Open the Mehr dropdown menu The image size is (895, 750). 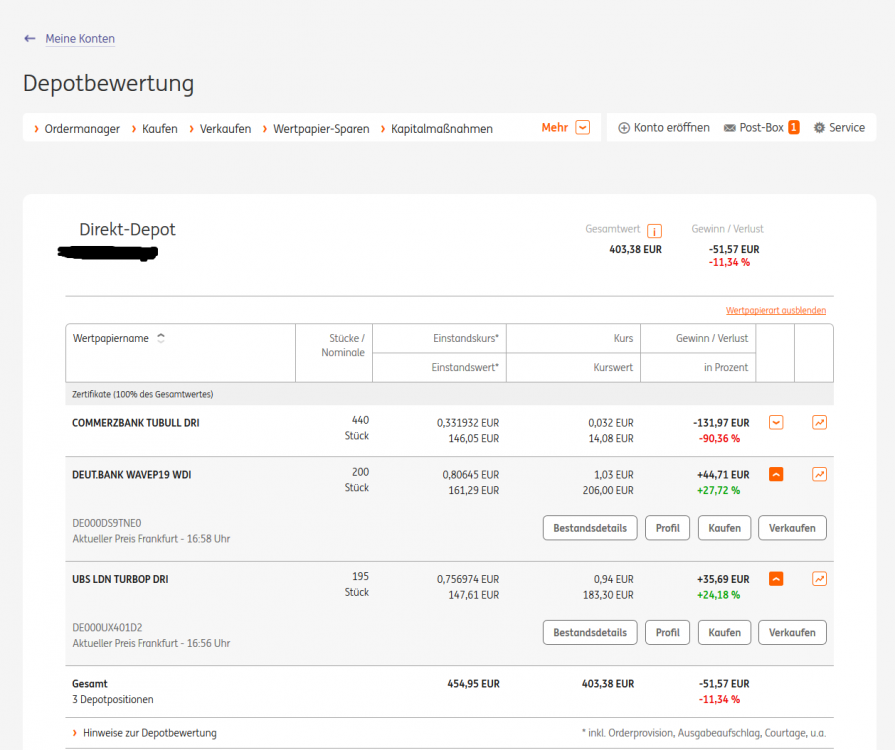pos(582,128)
